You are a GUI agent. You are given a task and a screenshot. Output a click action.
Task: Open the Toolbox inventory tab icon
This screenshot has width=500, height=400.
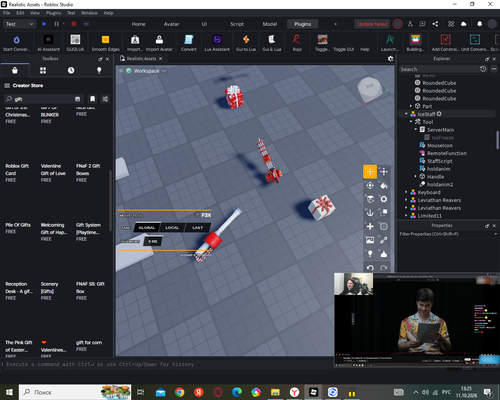point(43,70)
